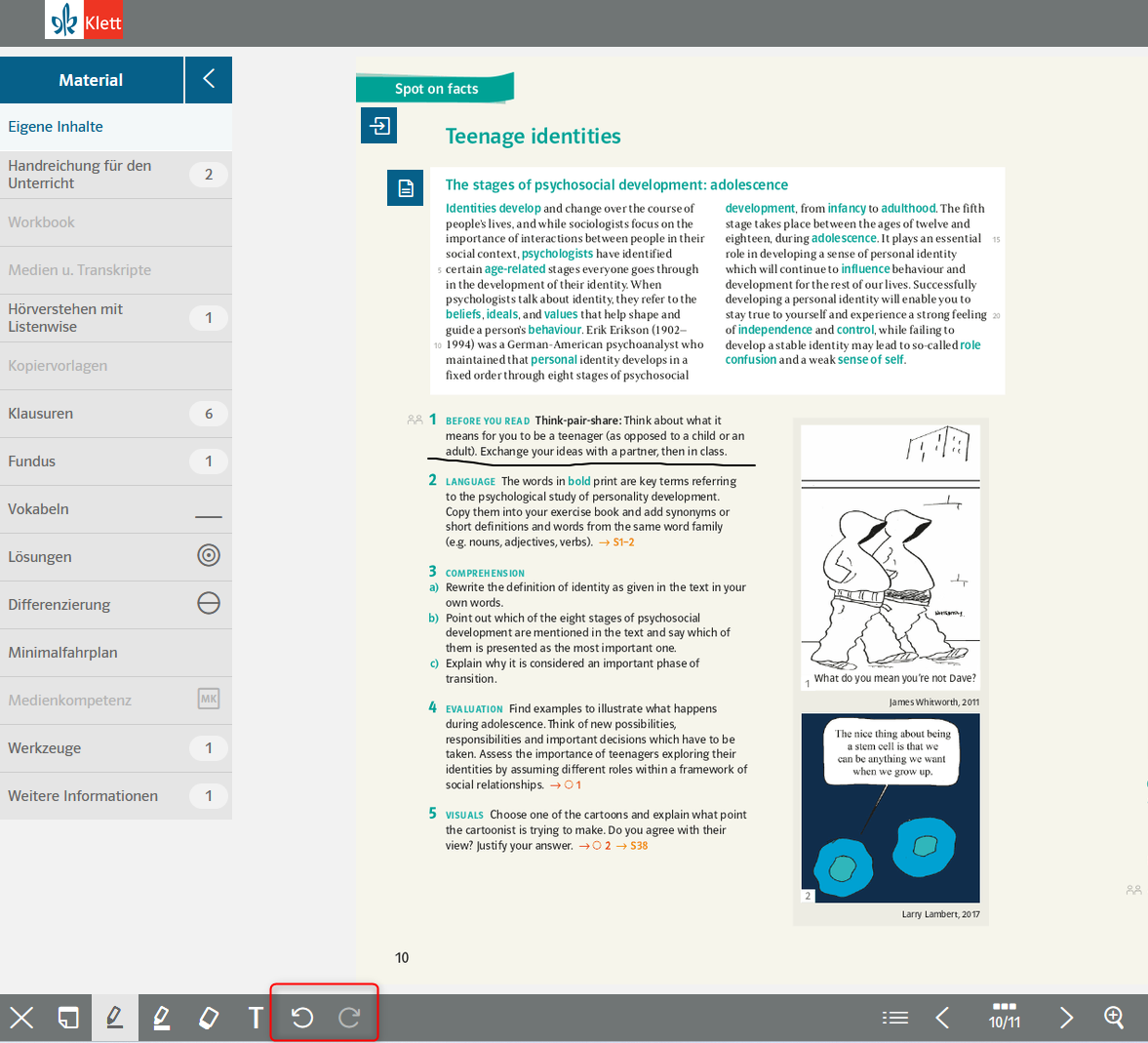The image size is (1148, 1043).
Task: Click the 'BEFORE YOU READ' label
Action: 488,421
